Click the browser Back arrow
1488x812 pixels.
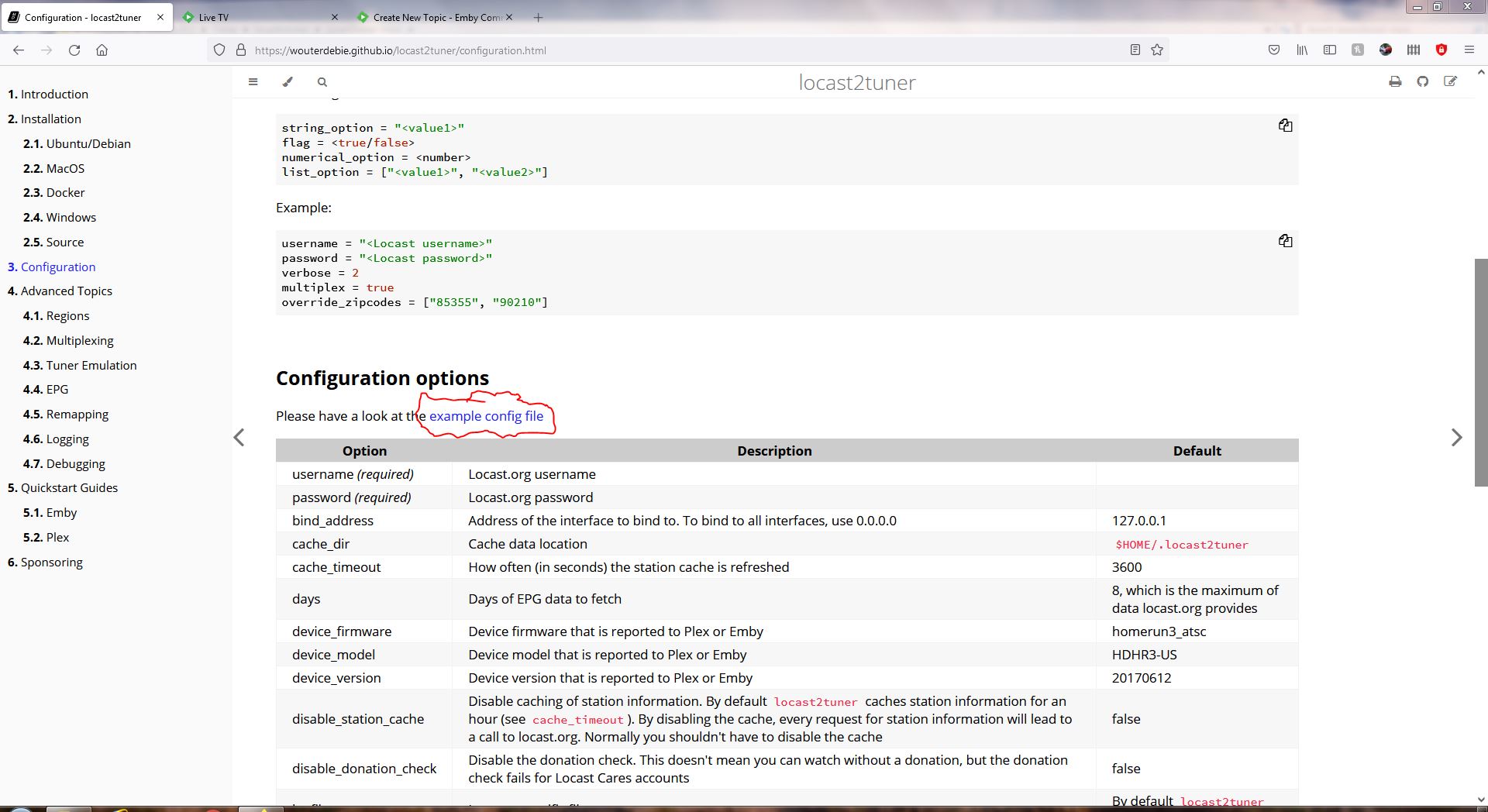point(19,50)
